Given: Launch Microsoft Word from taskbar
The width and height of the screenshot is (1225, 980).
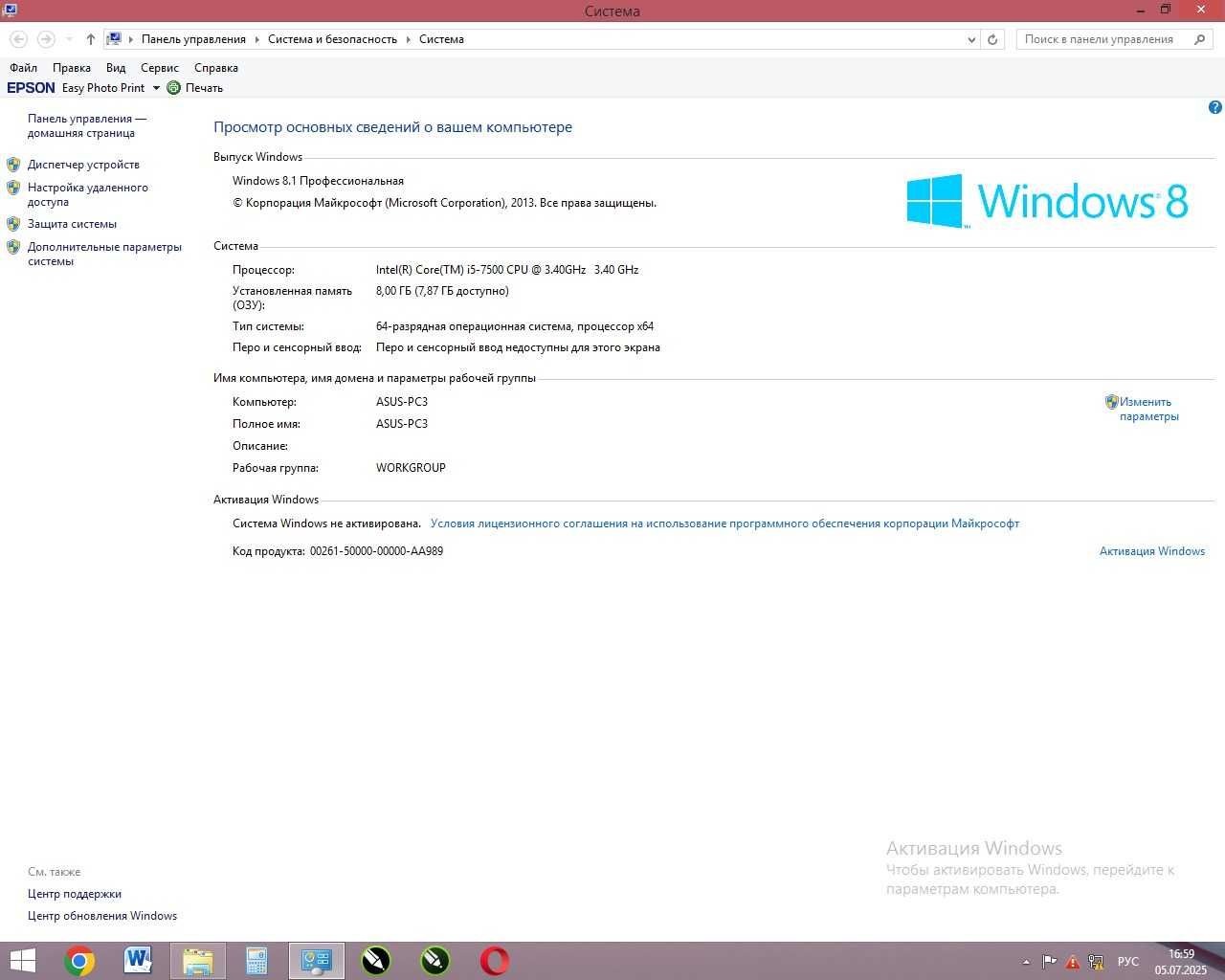Looking at the screenshot, I should [x=139, y=961].
